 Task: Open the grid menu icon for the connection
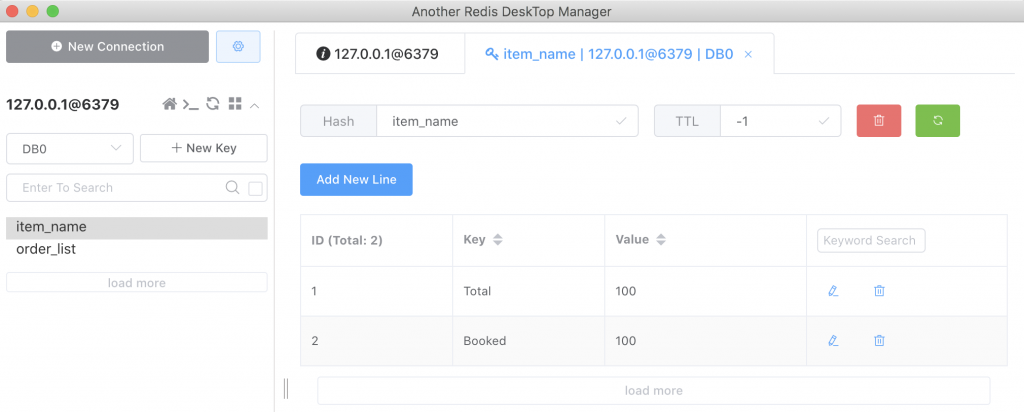[x=235, y=104]
